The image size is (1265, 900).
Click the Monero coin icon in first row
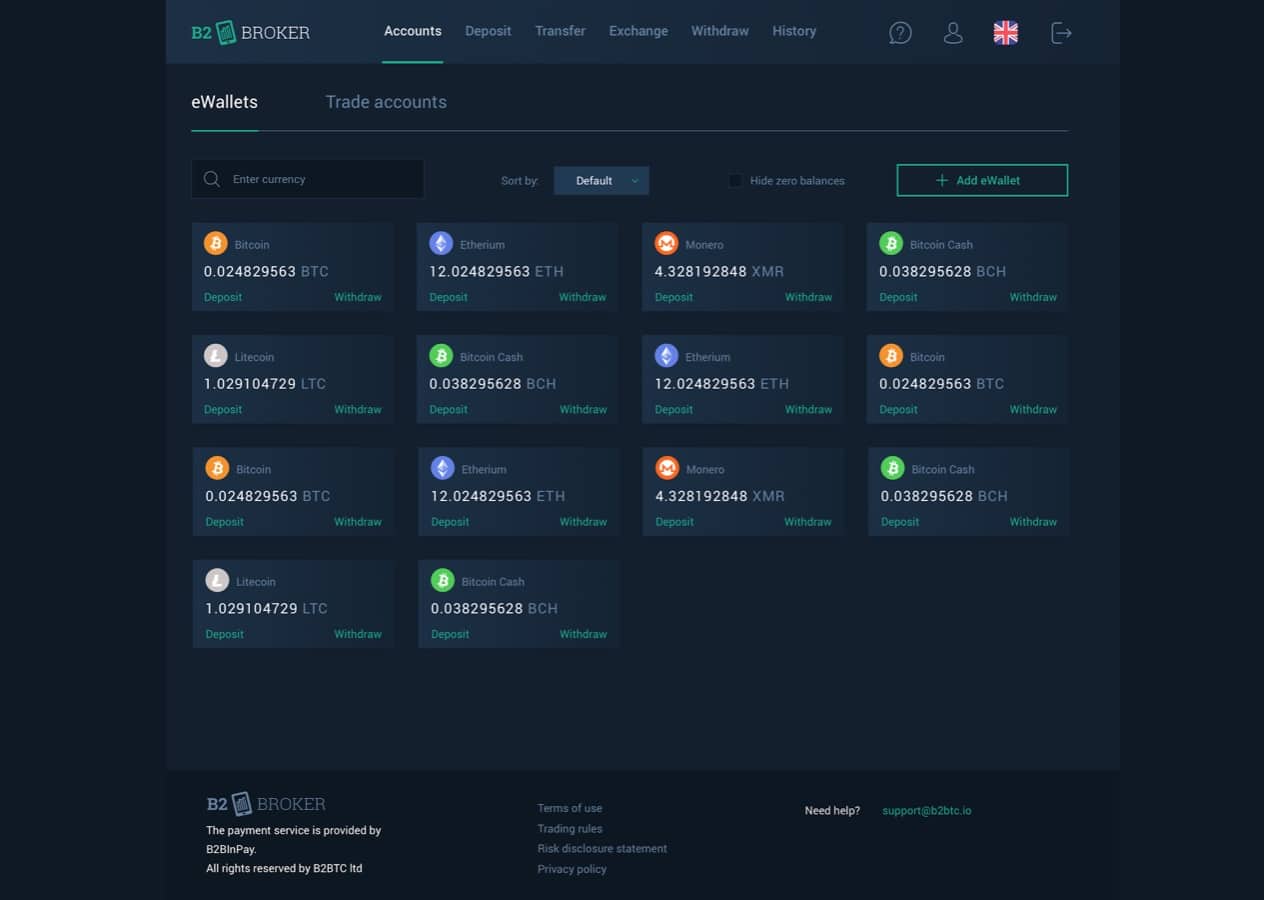coord(666,243)
